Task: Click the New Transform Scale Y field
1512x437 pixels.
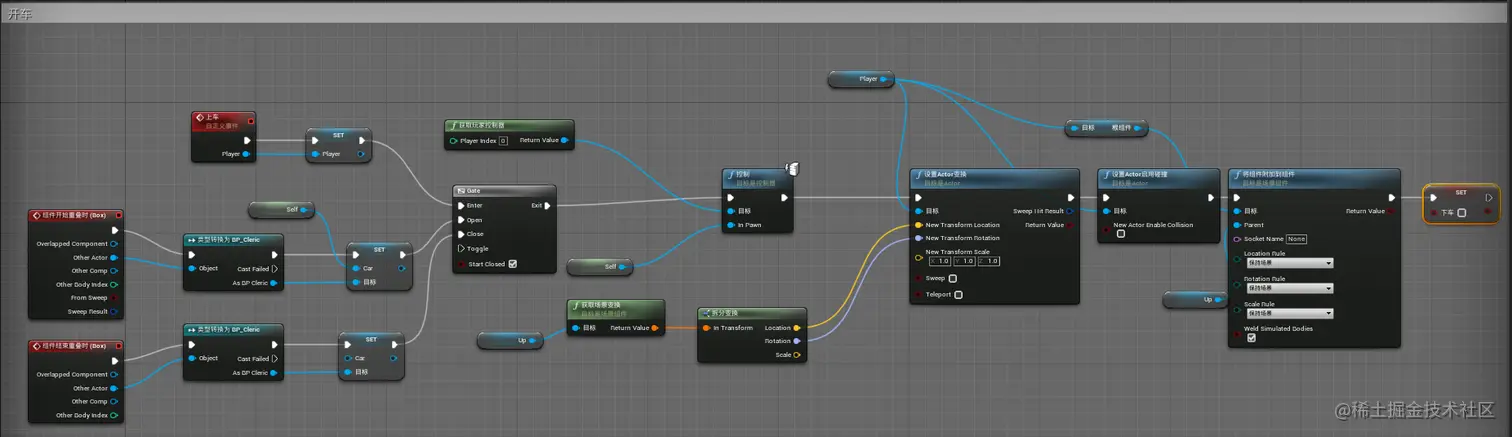Action: pos(966,261)
